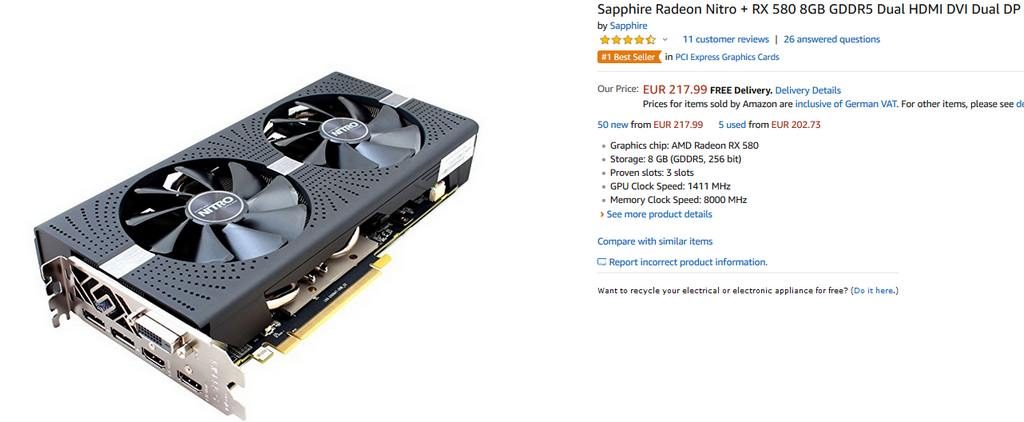The width and height of the screenshot is (1024, 422).
Task: Expand the rating dropdown chevron beside stars
Action: click(x=665, y=40)
